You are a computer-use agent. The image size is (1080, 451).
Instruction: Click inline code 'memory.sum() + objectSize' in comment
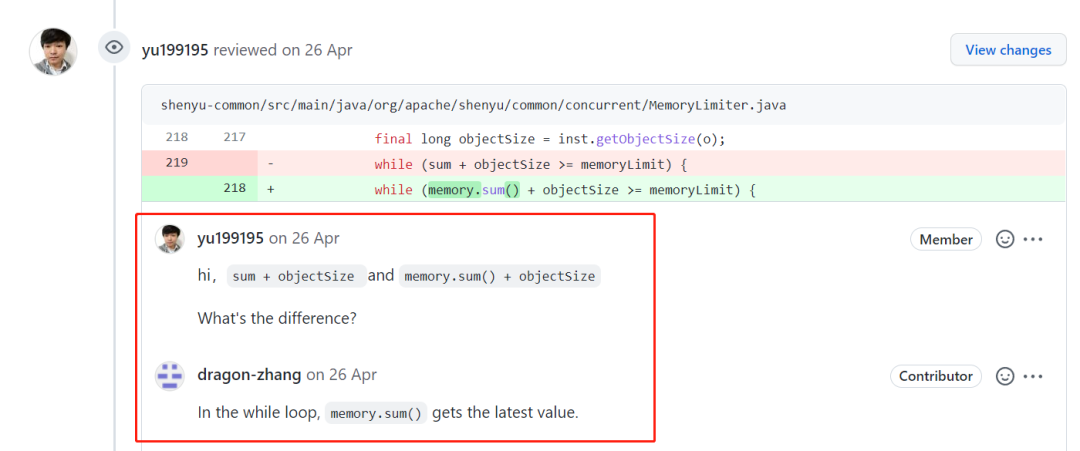pyautogui.click(x=499, y=277)
